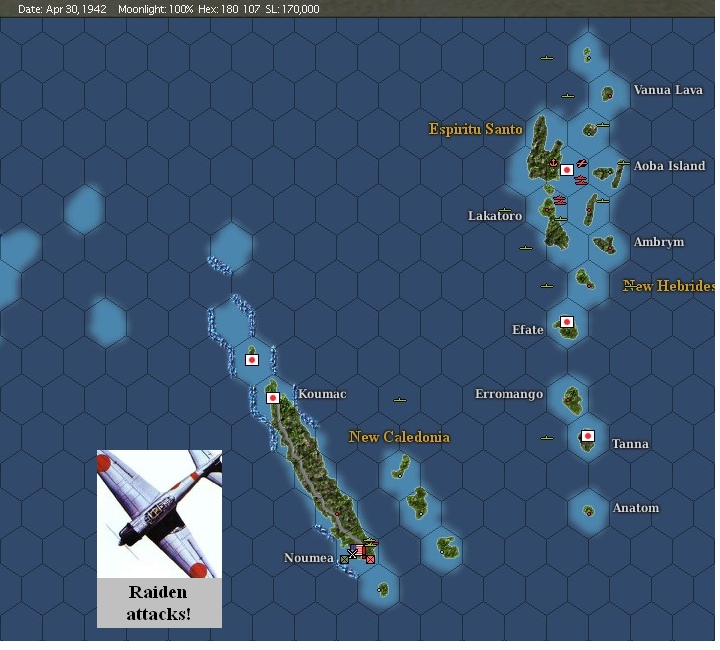
Task: Select the pink crossed unit counter at Noumea
Action: coord(371,559)
